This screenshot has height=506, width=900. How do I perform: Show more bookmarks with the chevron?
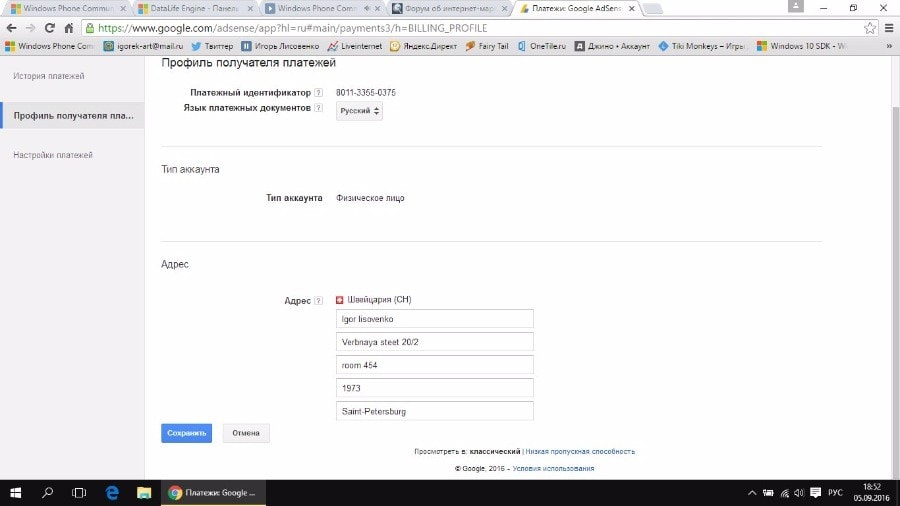(x=889, y=46)
